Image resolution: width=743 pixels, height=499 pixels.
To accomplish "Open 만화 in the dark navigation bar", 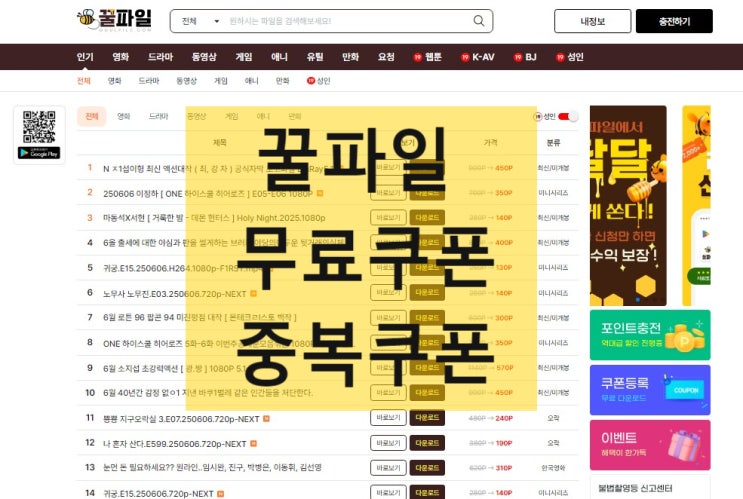I will 351,57.
